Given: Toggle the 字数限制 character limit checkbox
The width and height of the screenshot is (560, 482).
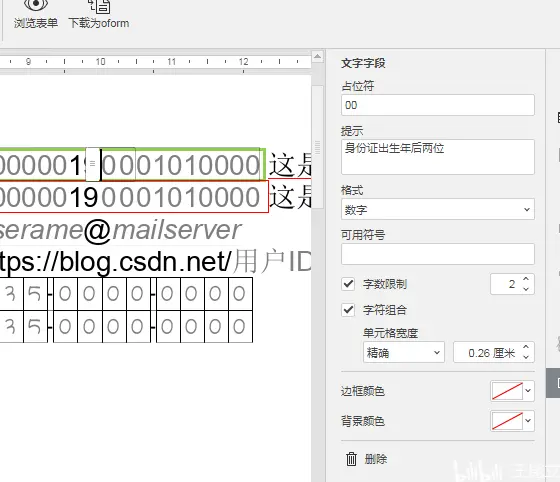Looking at the screenshot, I should (x=348, y=284).
